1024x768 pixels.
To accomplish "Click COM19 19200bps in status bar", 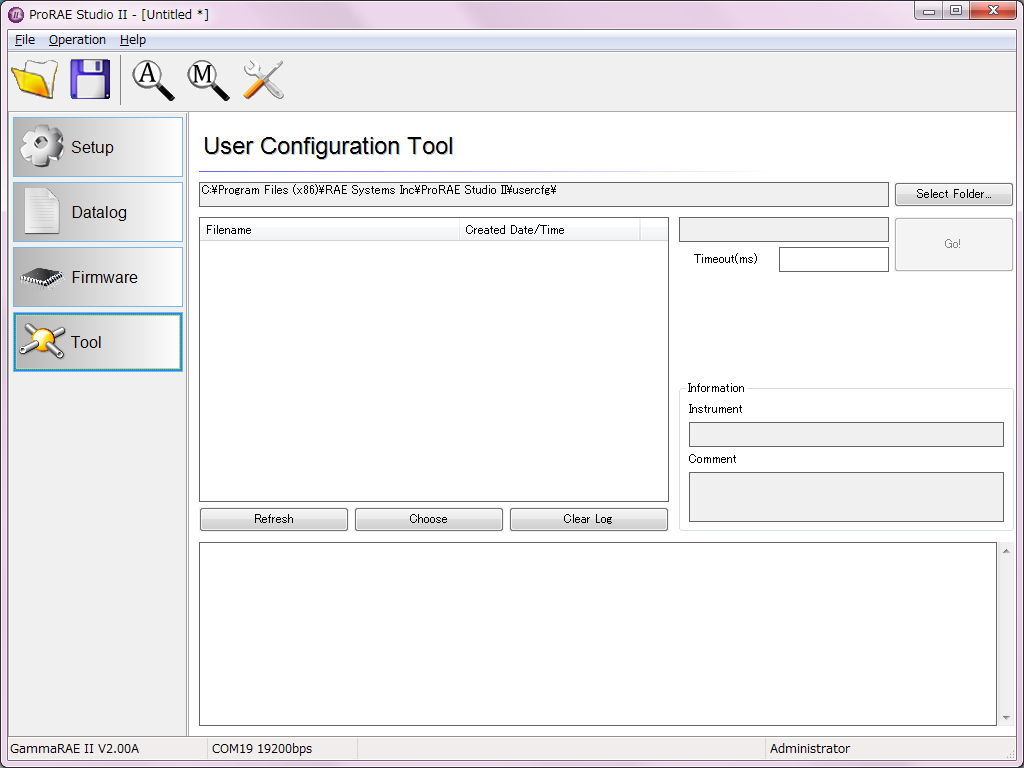I will (262, 749).
